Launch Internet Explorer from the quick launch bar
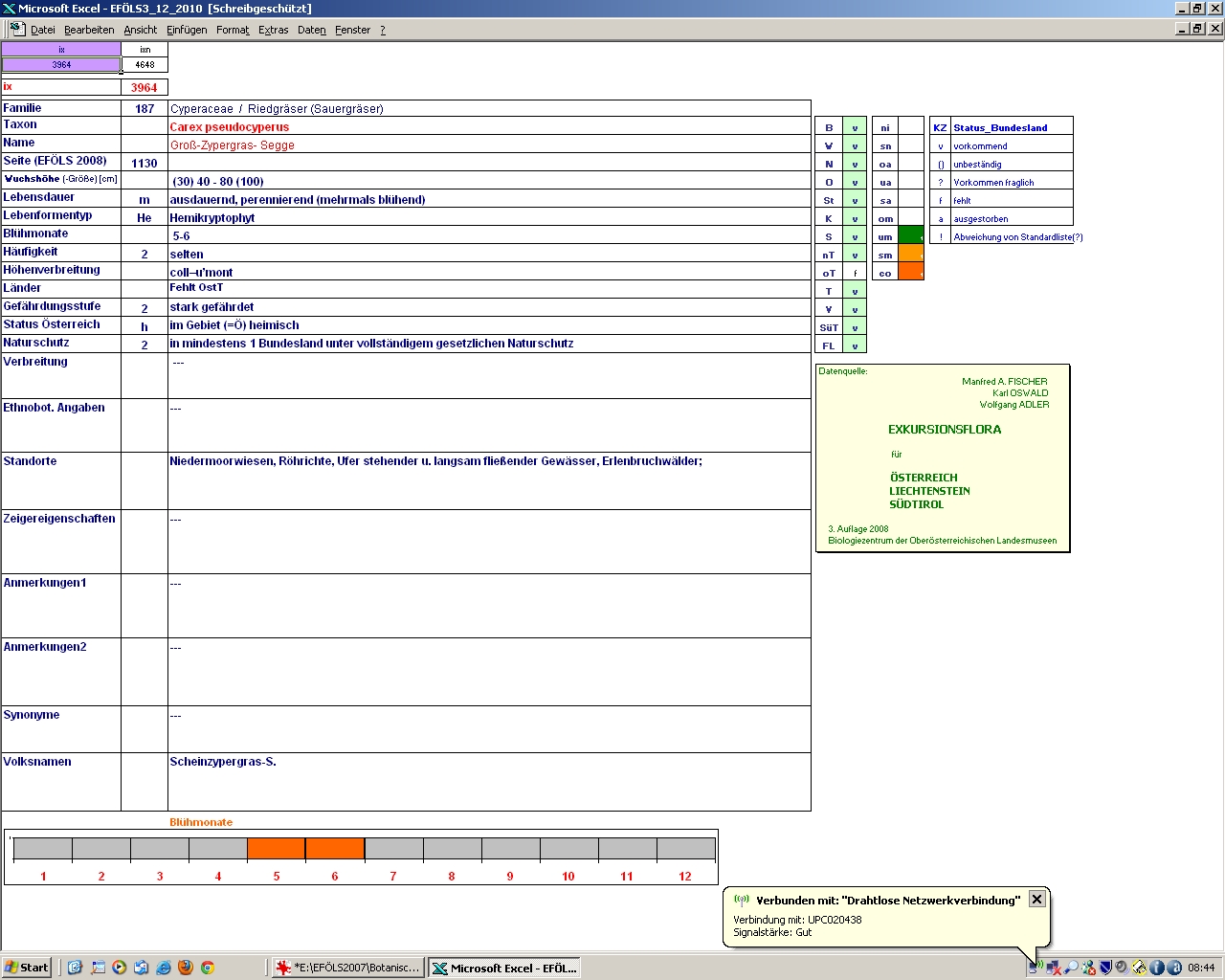1225x980 pixels. pos(163,968)
